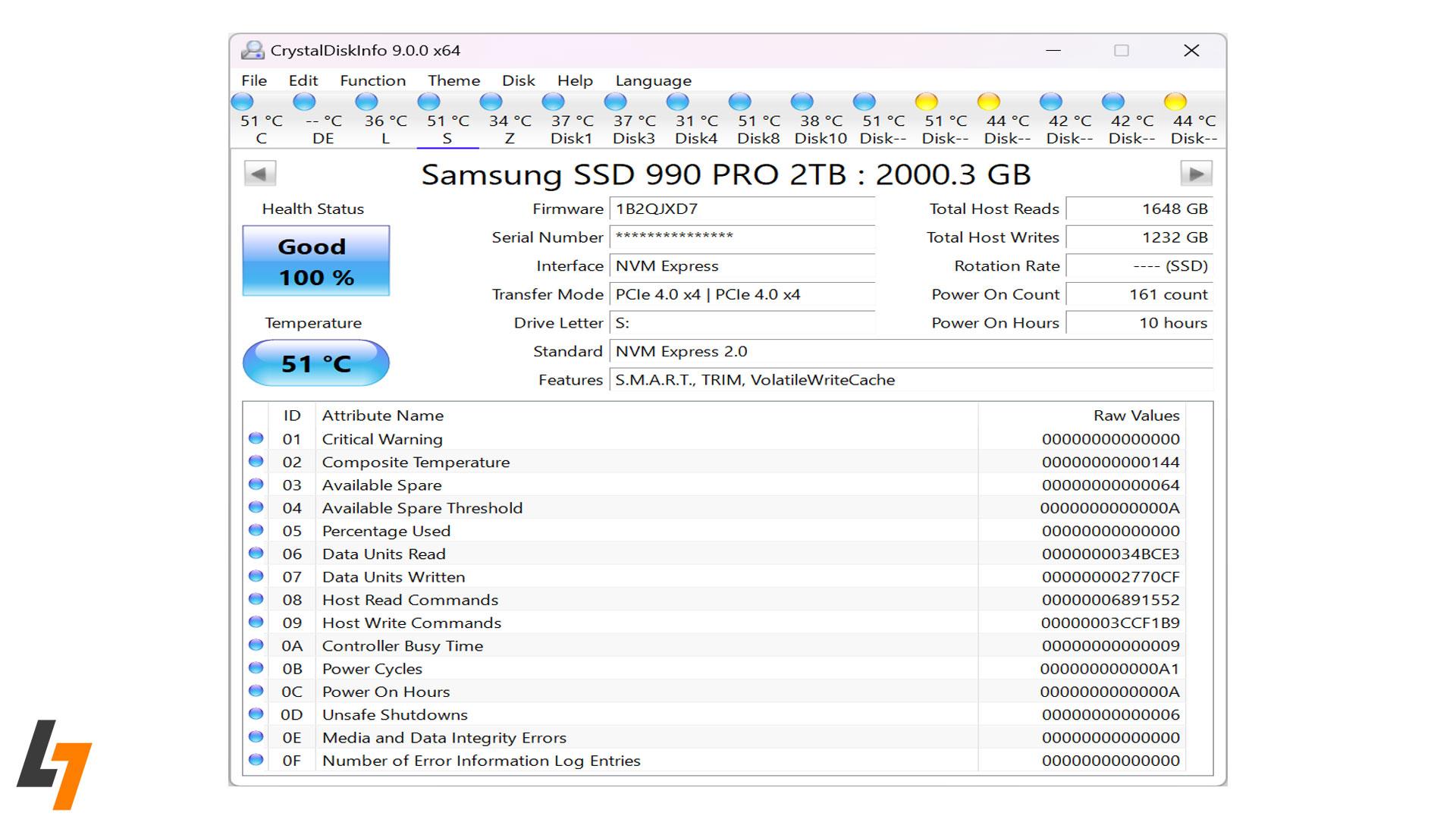Viewport: 1456px width, 819px height.
Task: Select the Z drive status orb
Action: (491, 102)
